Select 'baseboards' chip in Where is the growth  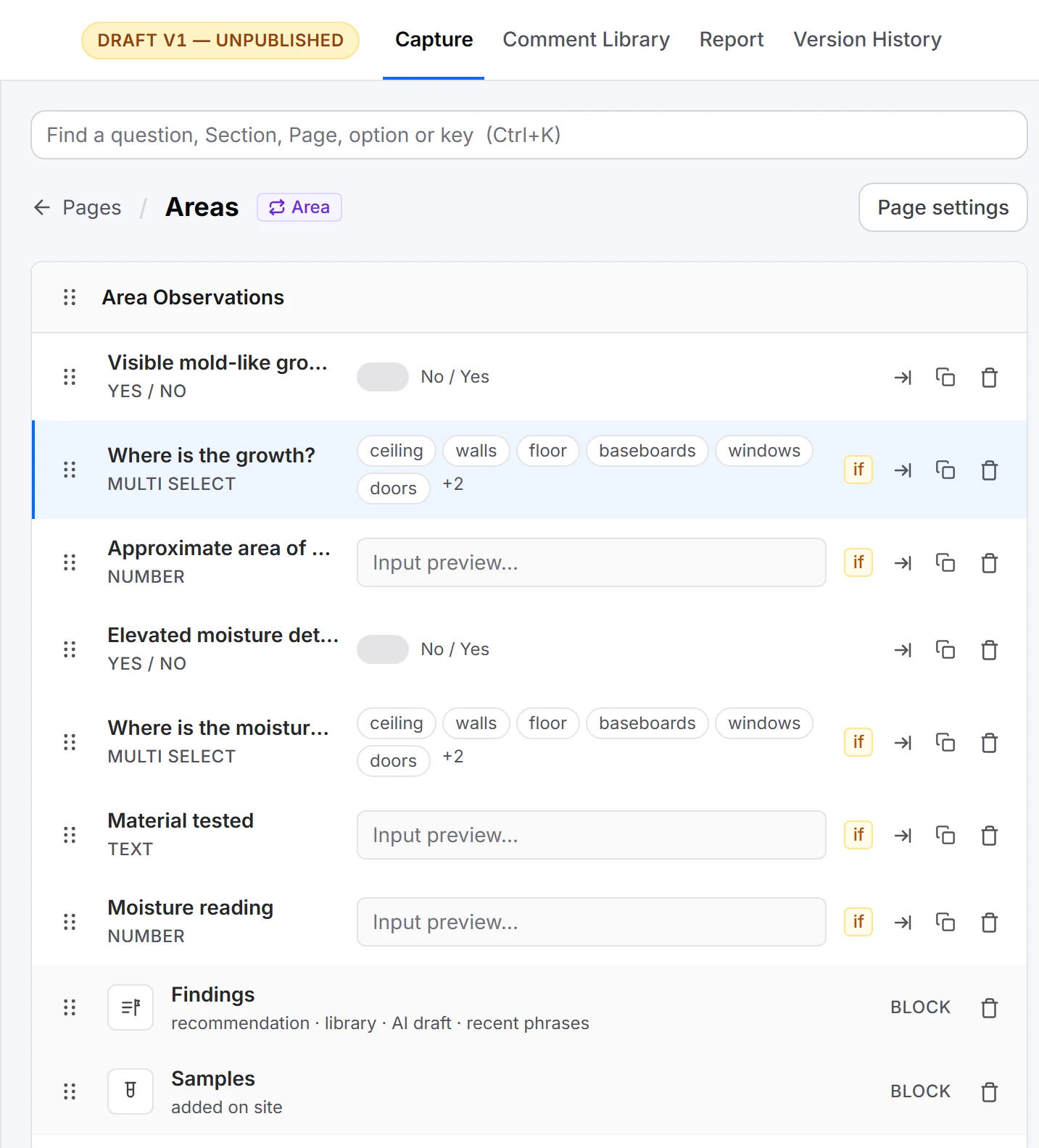(x=647, y=451)
